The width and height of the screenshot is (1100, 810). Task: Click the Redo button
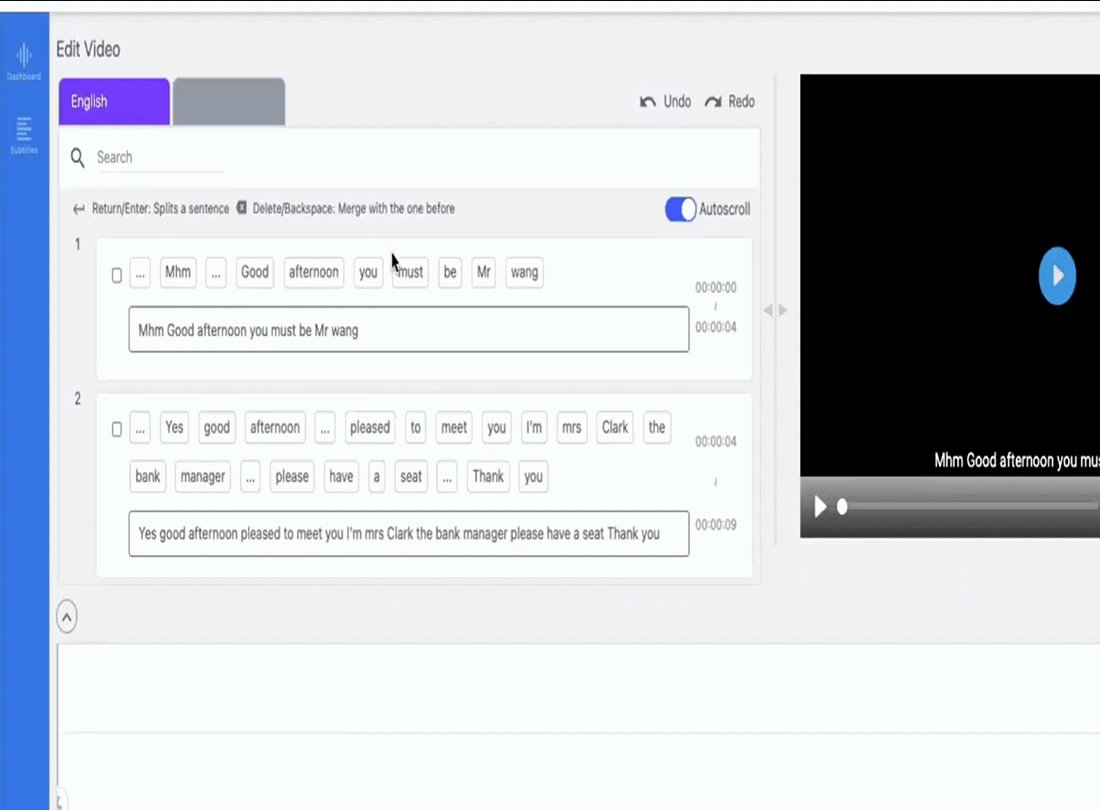(x=730, y=102)
